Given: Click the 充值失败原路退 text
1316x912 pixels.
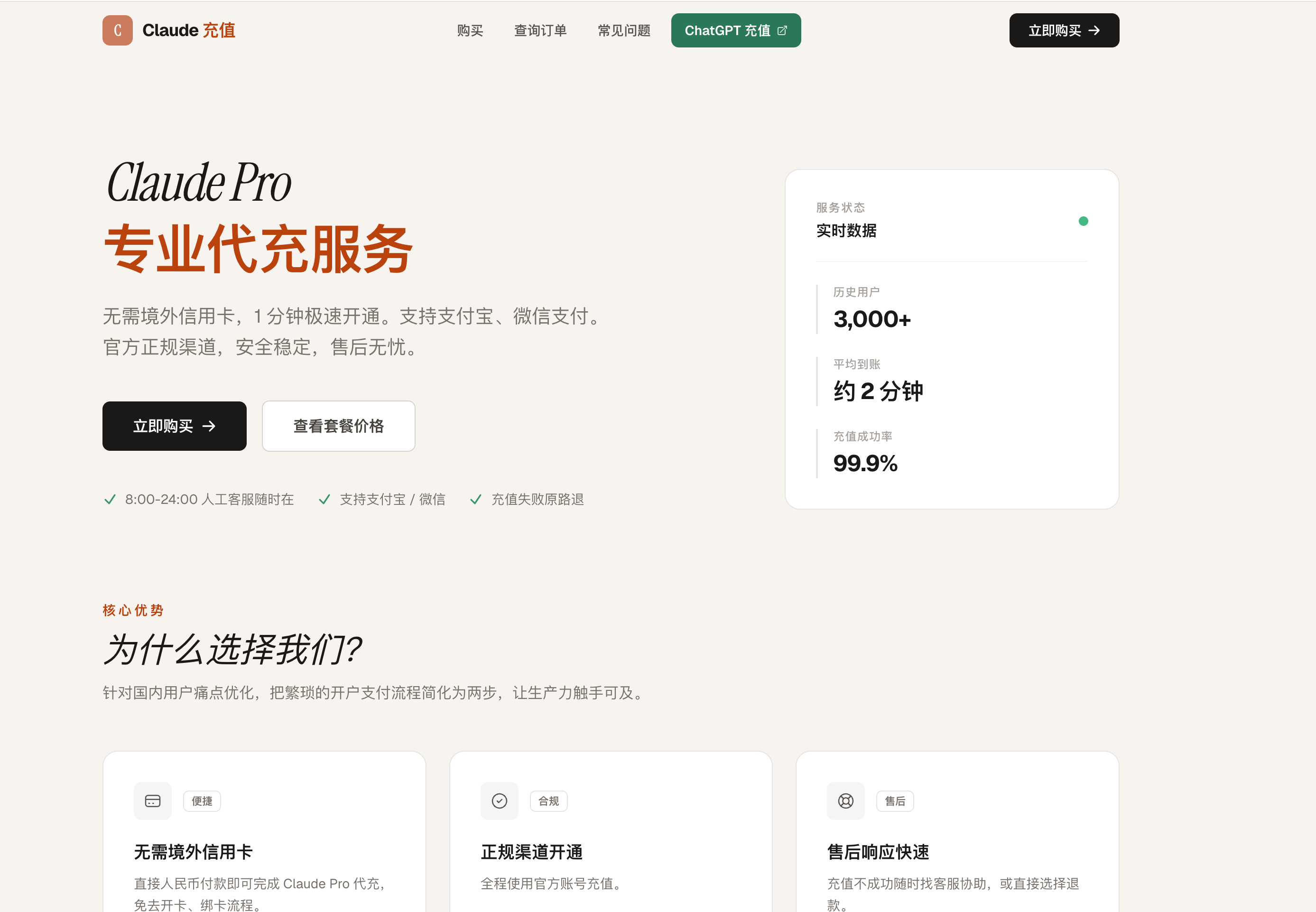Looking at the screenshot, I should (x=538, y=500).
